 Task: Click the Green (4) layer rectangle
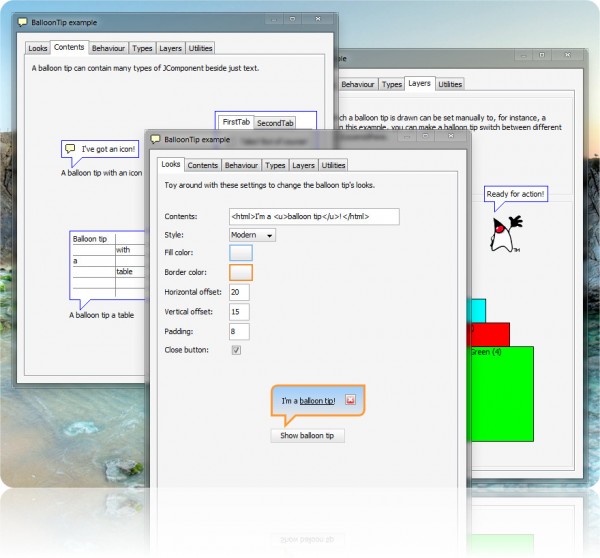[500, 394]
